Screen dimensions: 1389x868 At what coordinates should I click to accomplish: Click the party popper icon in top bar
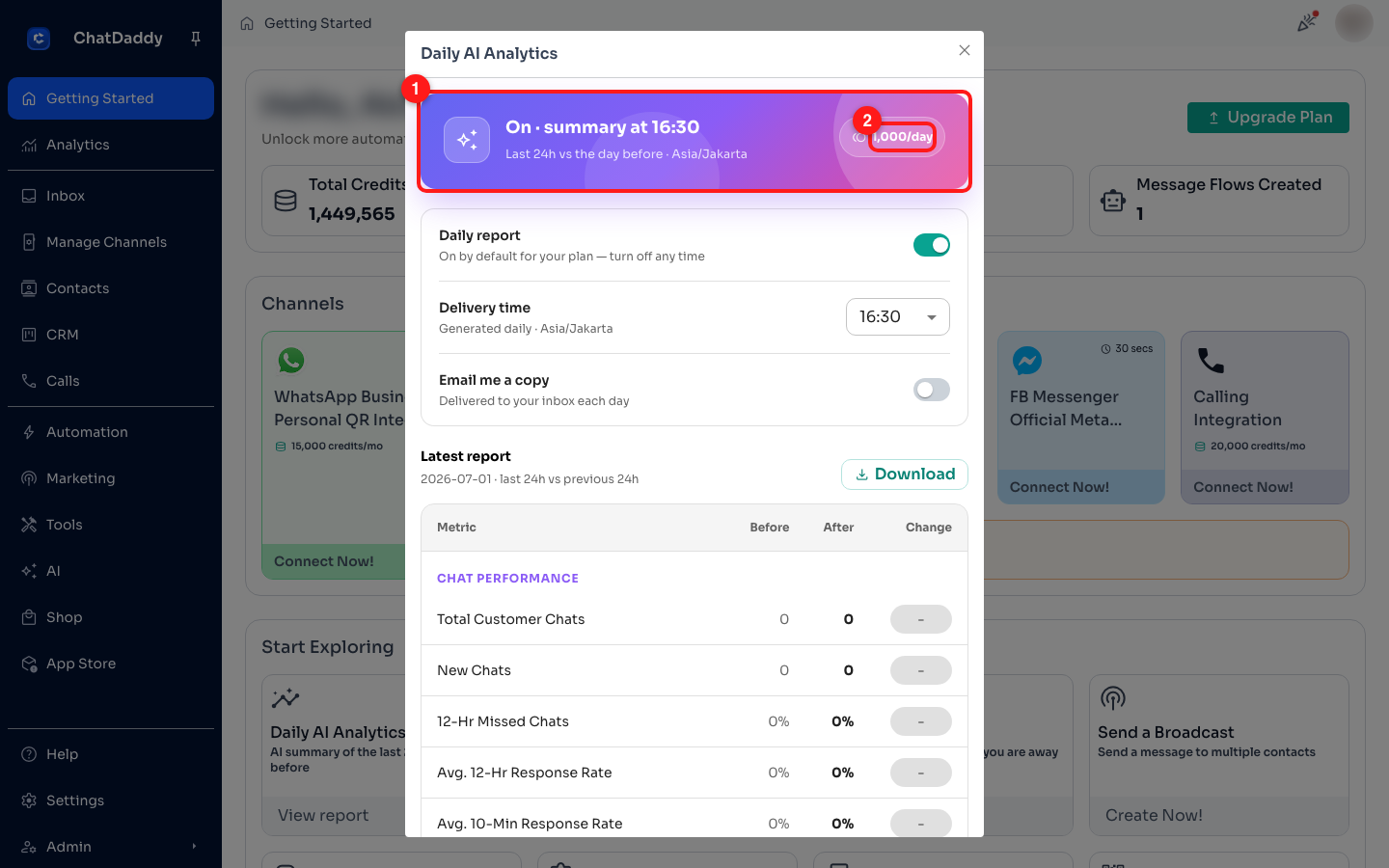(x=1307, y=22)
